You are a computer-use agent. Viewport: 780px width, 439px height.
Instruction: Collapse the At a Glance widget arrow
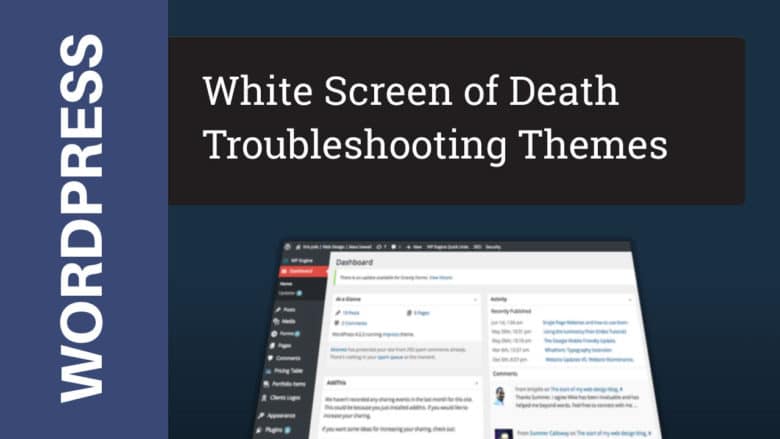pyautogui.click(x=476, y=300)
